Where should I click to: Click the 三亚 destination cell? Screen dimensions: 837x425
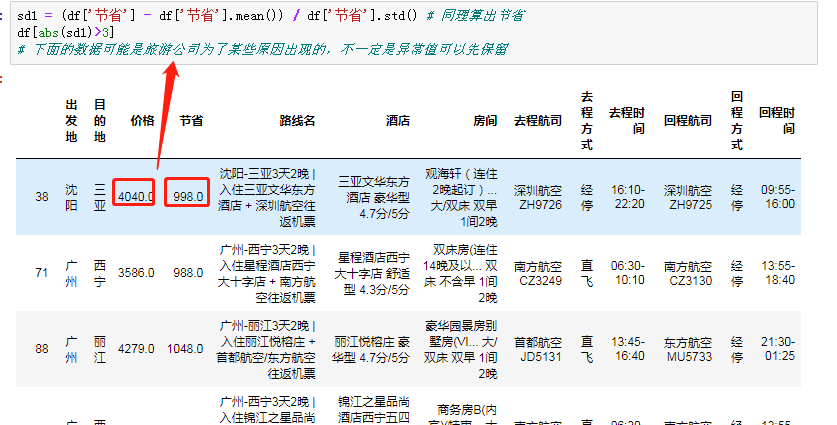100,197
